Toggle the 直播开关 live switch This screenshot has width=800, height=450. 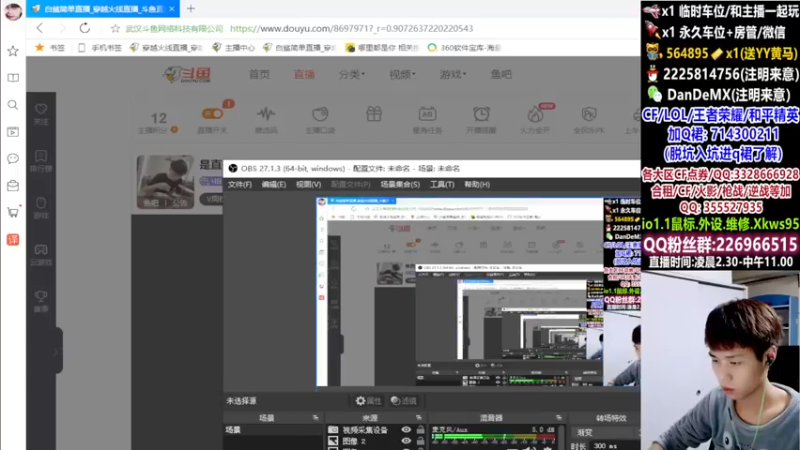[212, 113]
